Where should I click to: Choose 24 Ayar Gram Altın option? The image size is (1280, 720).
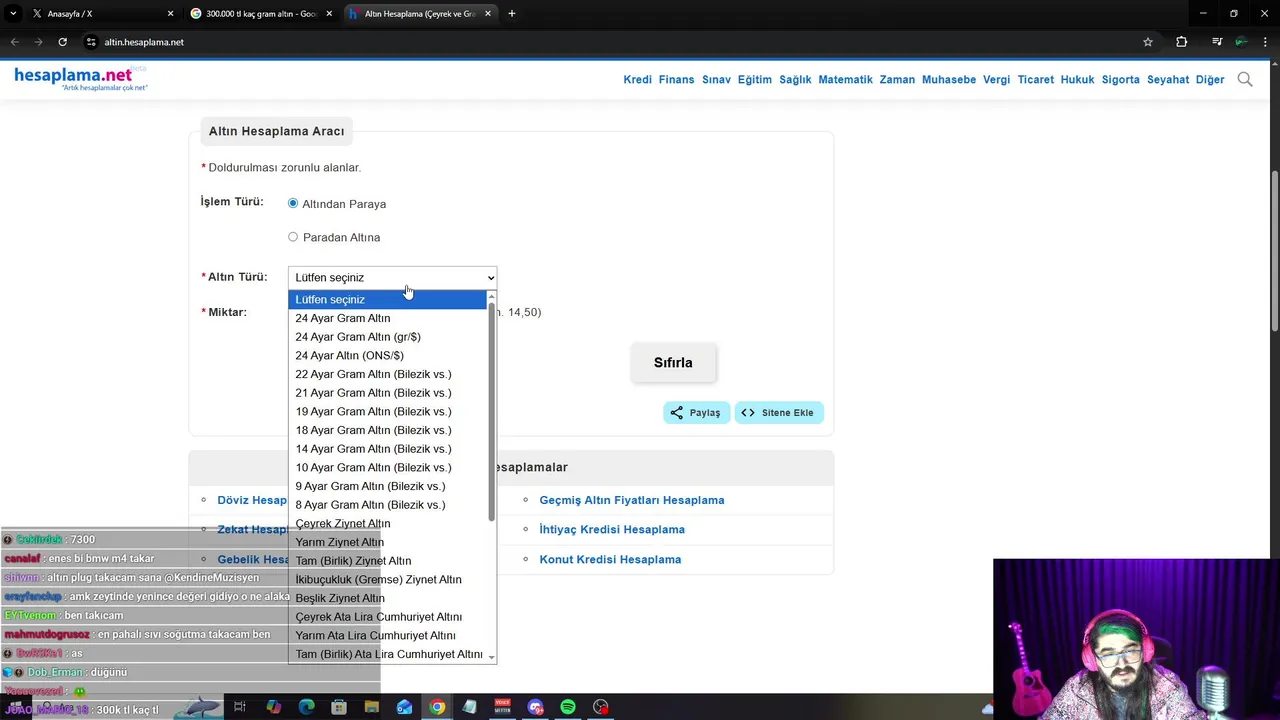point(387,318)
